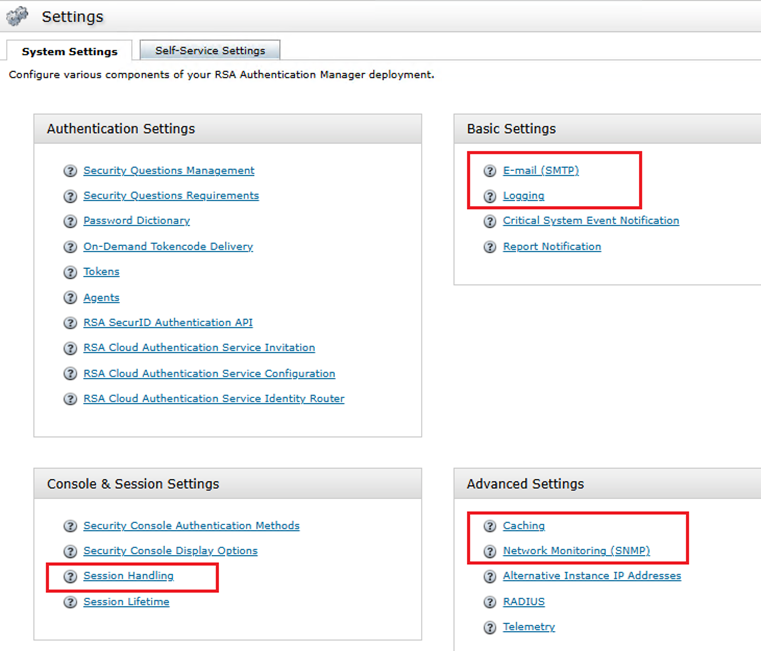761x651 pixels.
Task: Click help icon beside Caching link
Action: (490, 526)
